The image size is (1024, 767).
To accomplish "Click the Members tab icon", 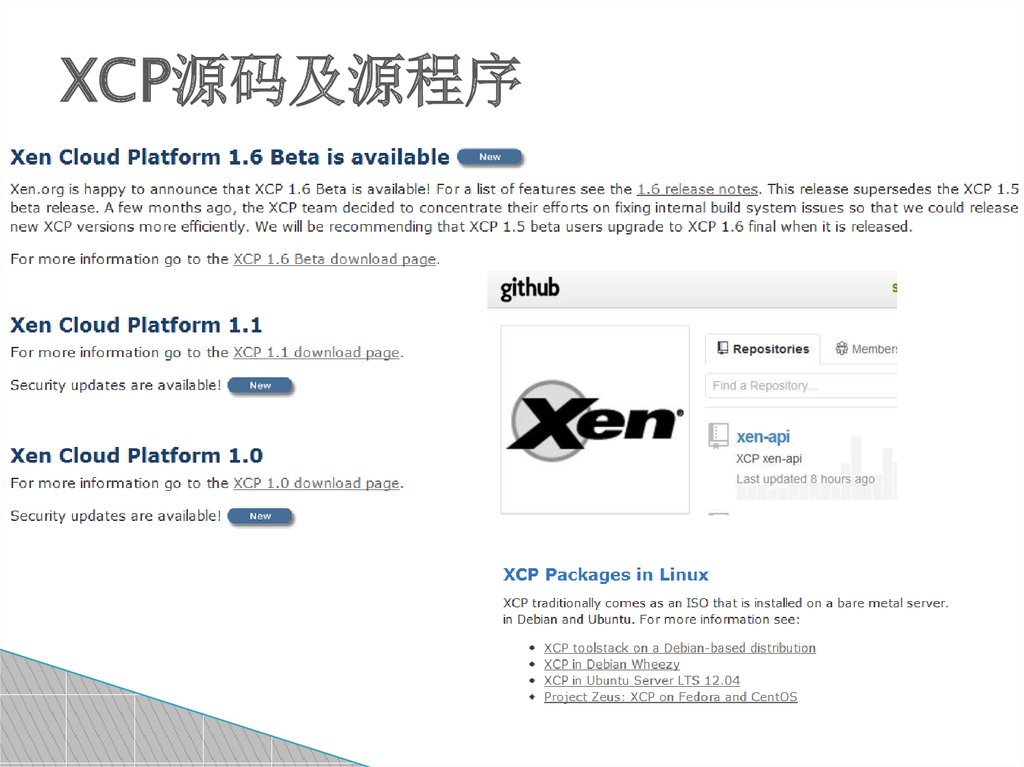I will (842, 348).
